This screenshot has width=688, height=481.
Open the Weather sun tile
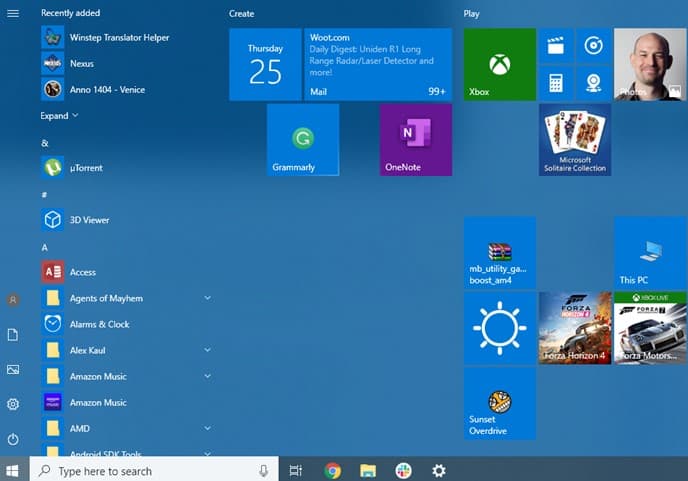point(500,328)
